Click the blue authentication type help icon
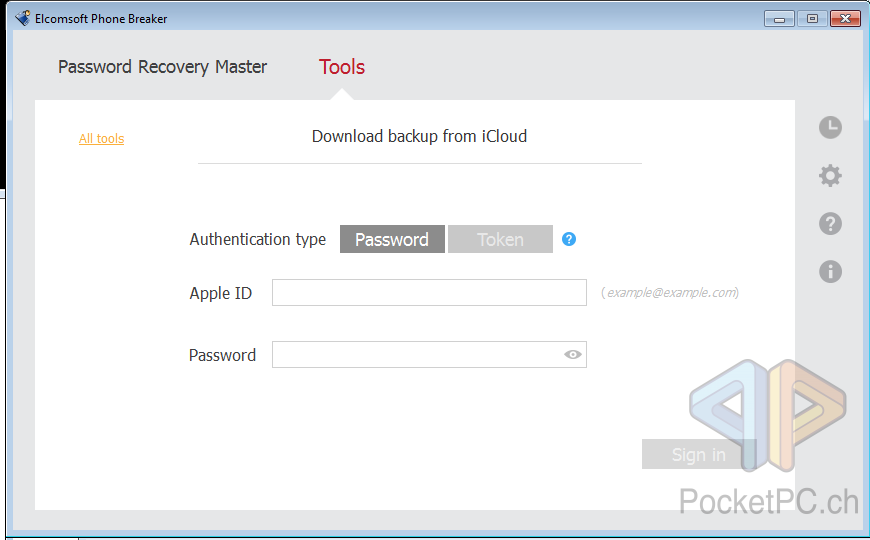The width and height of the screenshot is (870, 540). point(569,239)
